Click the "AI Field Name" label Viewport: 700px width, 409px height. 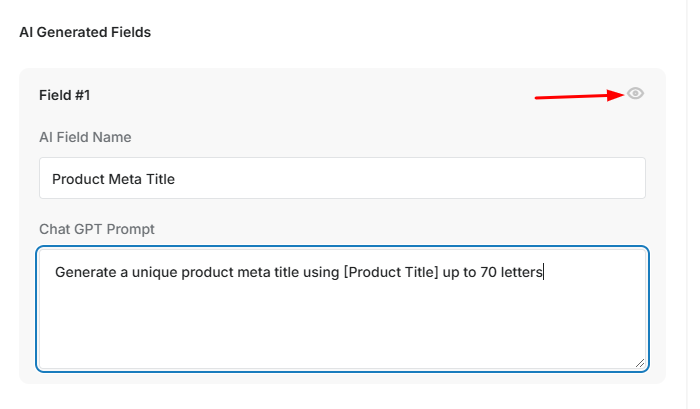tap(85, 137)
